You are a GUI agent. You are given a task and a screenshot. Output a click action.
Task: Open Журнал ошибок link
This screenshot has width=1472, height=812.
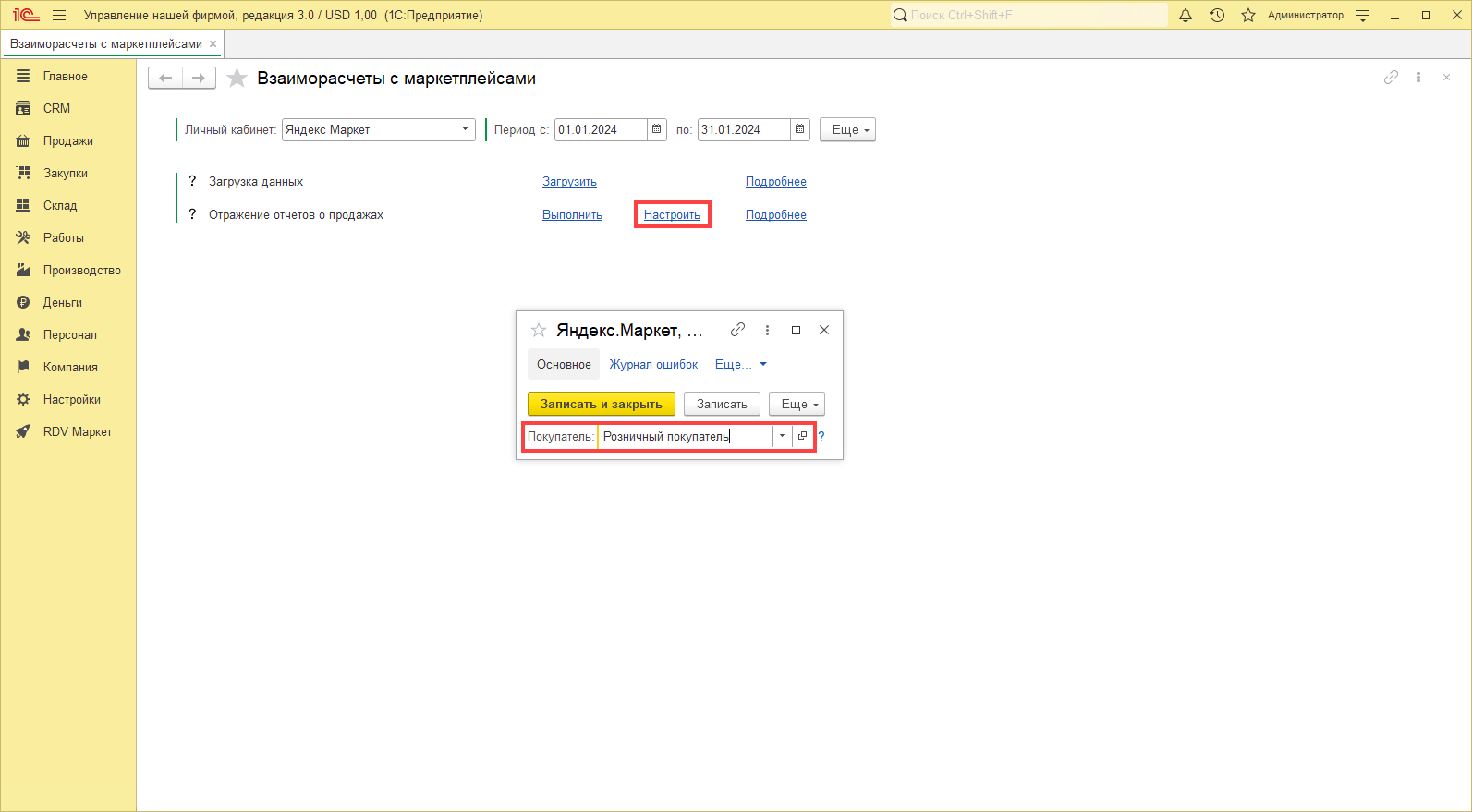pyautogui.click(x=653, y=364)
